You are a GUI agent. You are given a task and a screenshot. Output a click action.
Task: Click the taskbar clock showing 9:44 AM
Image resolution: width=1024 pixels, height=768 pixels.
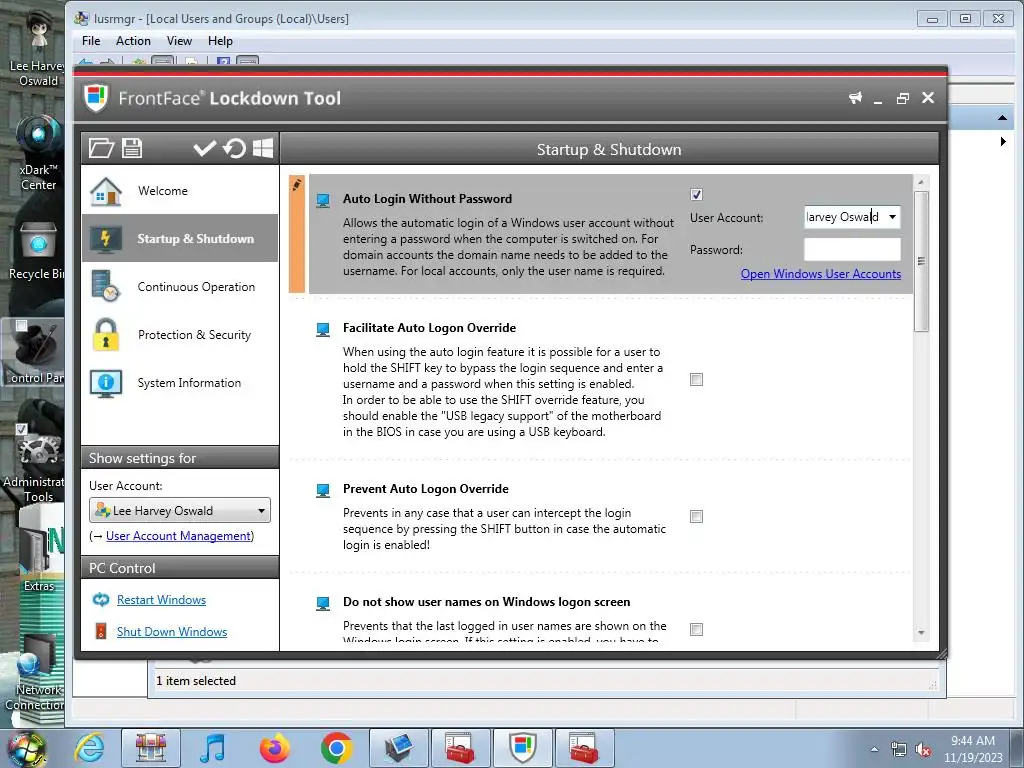coord(972,749)
